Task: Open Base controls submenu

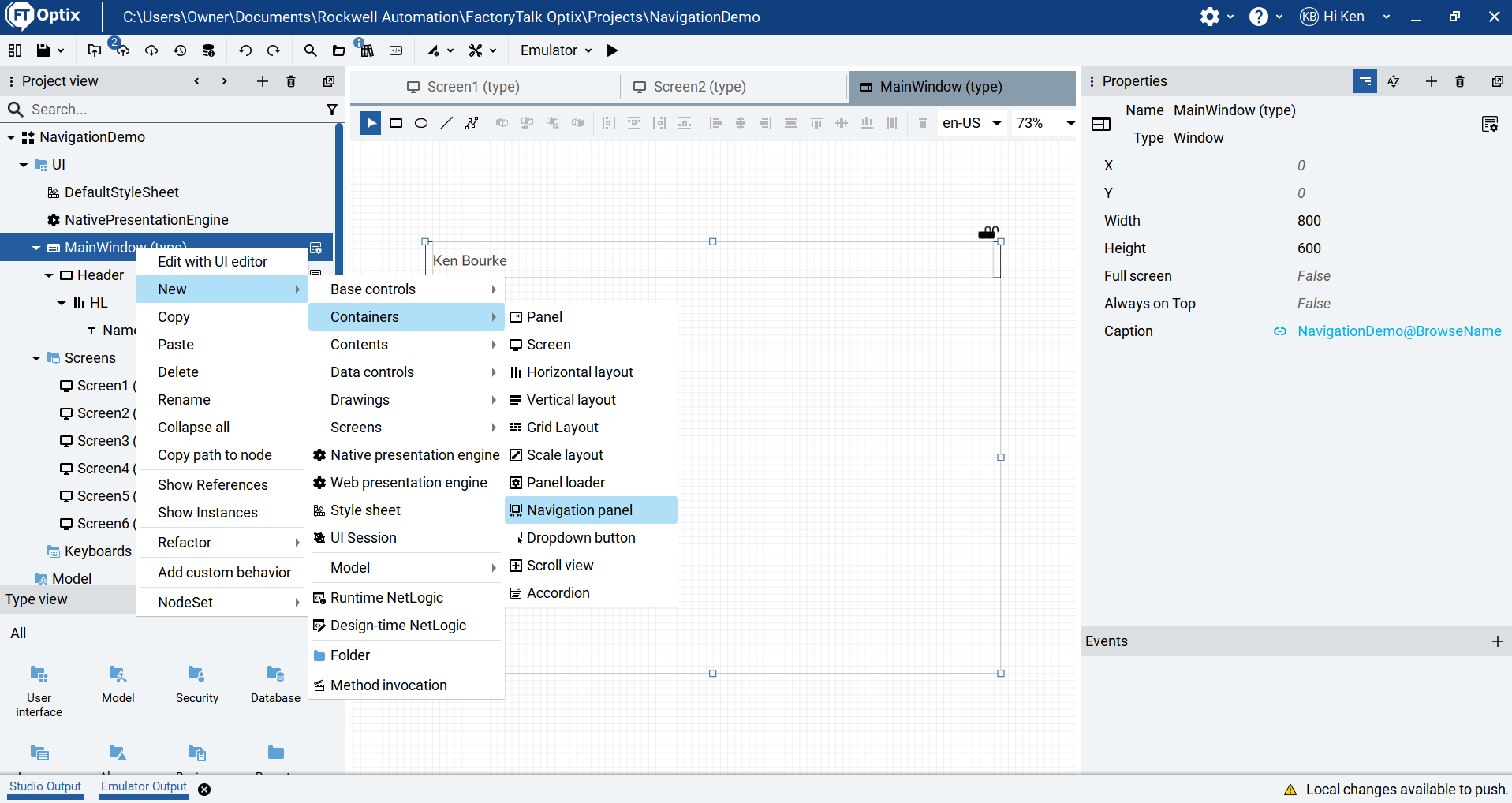Action: [x=406, y=289]
